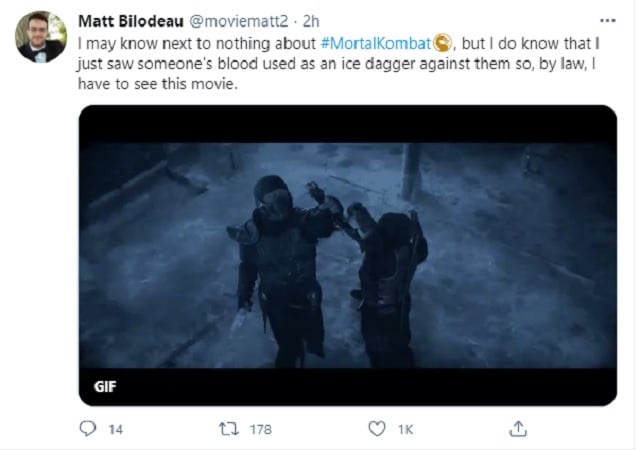Image resolution: width=640 pixels, height=450 pixels.
Task: Click the black letterbox bar above the GIF scene
Action: pyautogui.click(x=348, y=124)
